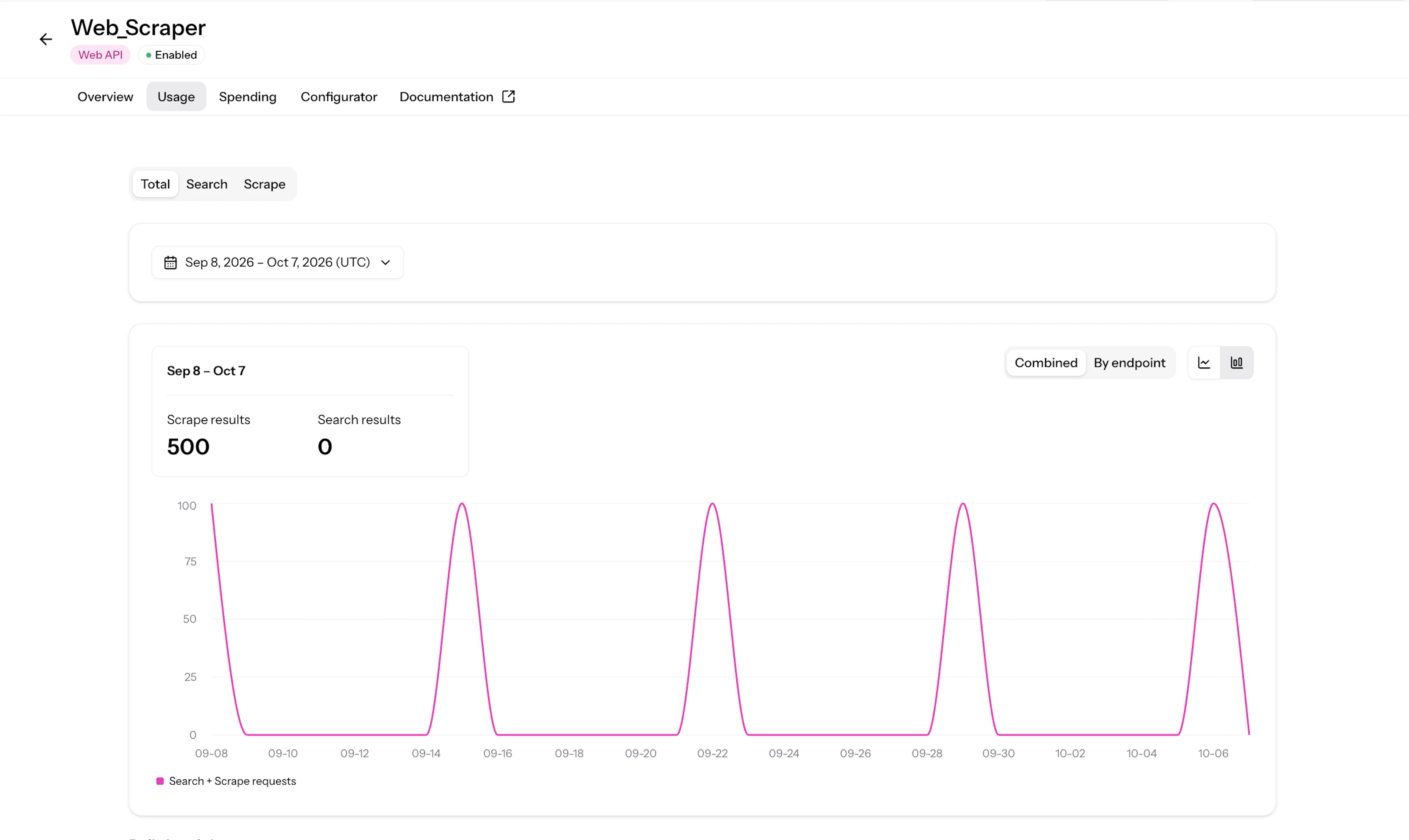Open the Documentation external link icon
Image resolution: width=1409 pixels, height=840 pixels.
pyautogui.click(x=508, y=97)
